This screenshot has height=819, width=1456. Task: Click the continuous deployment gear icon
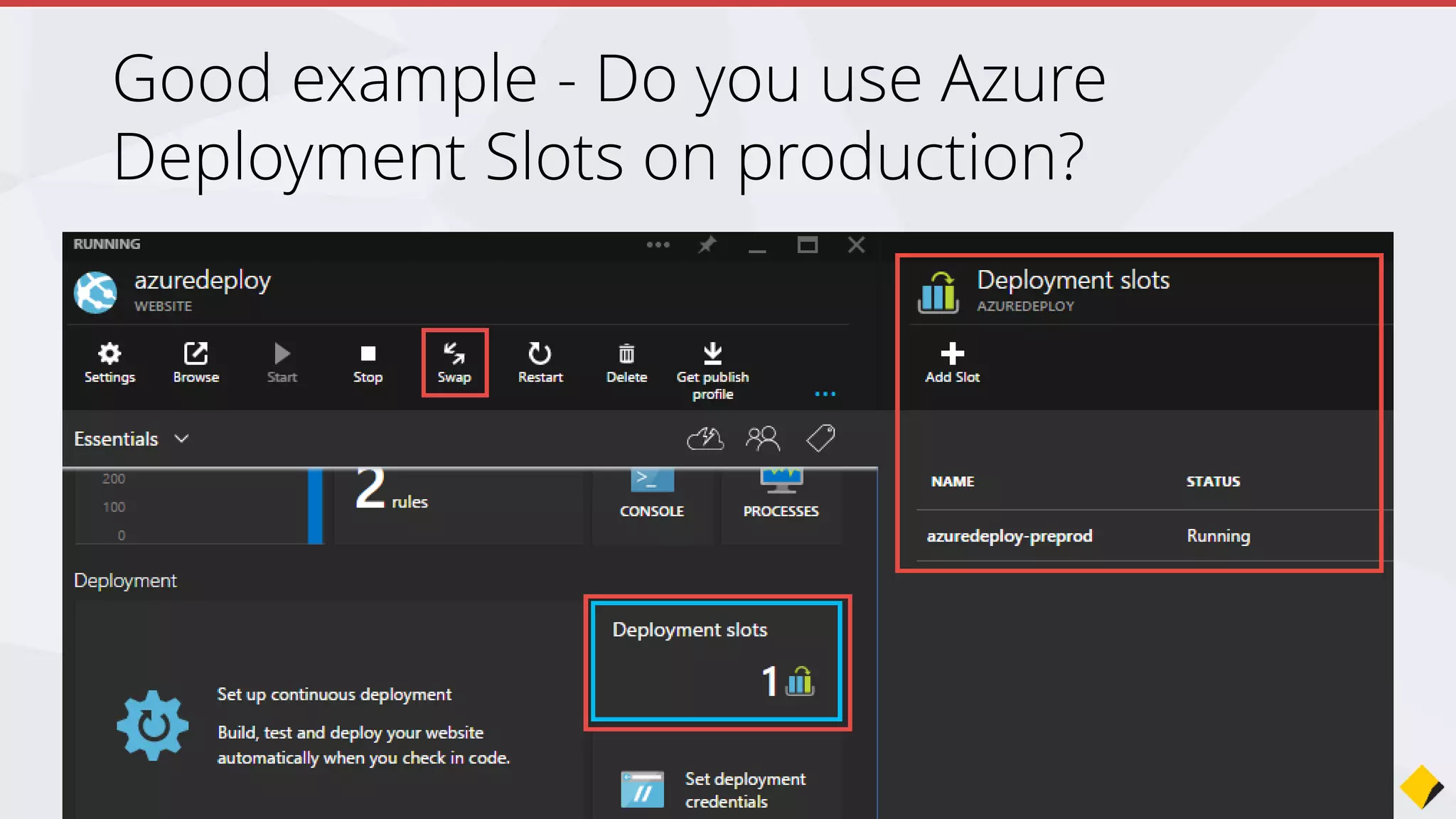153,726
